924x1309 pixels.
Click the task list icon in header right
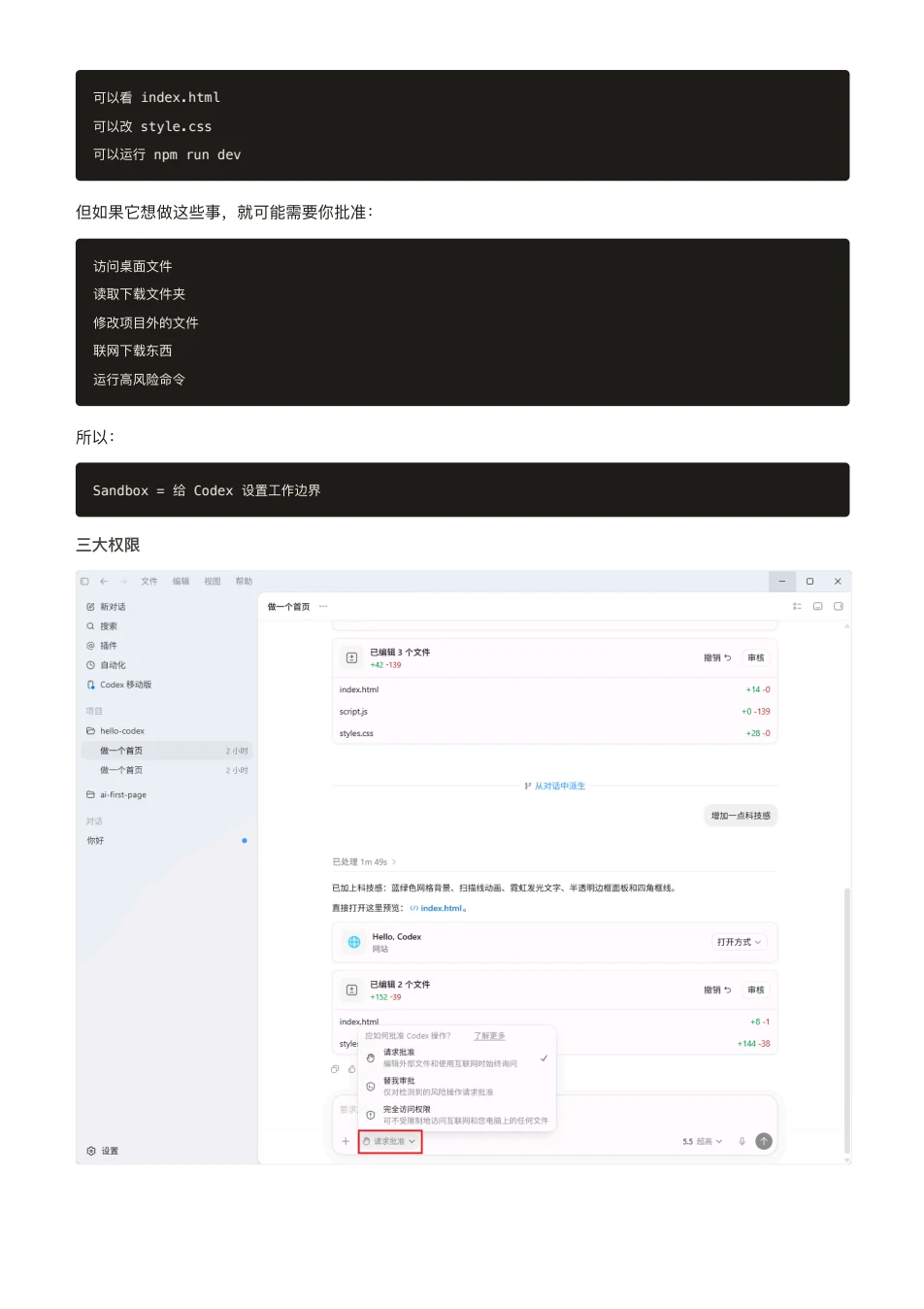coord(797,607)
